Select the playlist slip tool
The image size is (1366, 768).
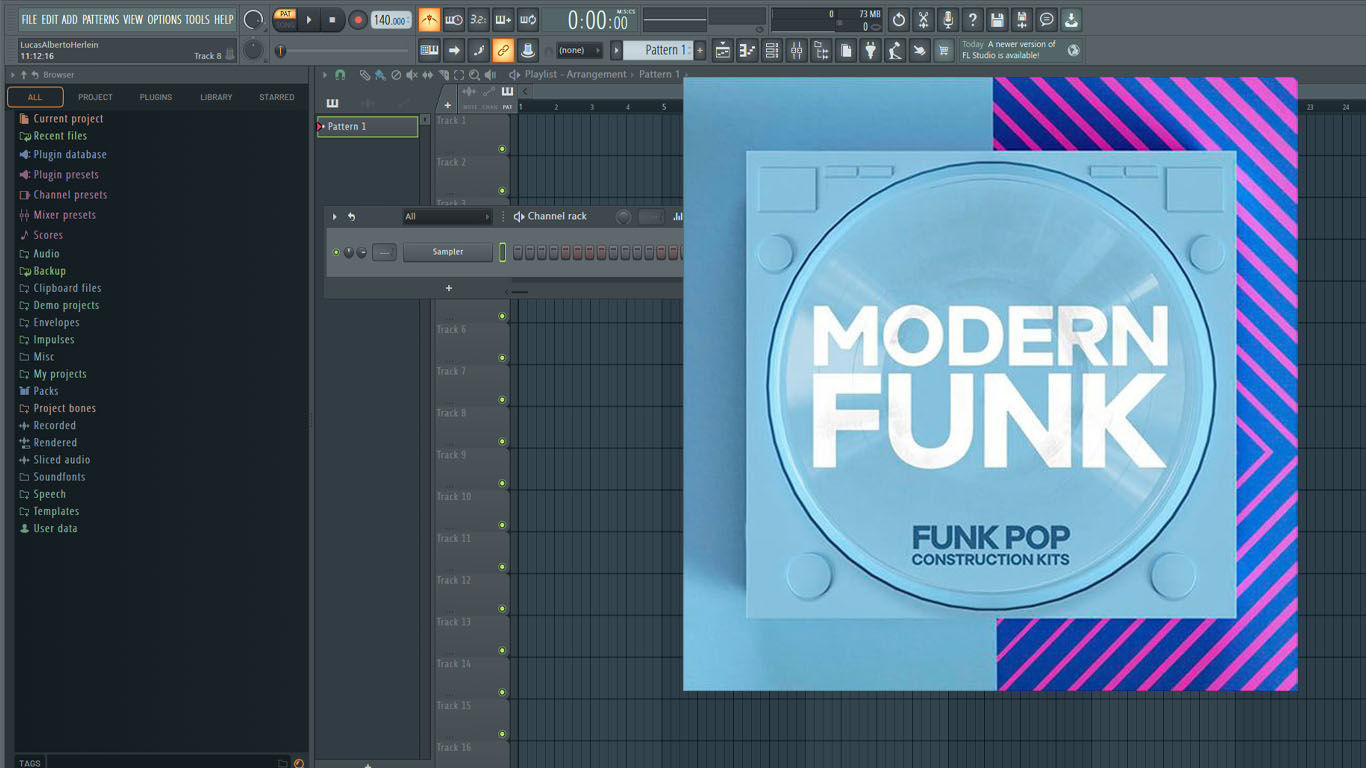[428, 75]
